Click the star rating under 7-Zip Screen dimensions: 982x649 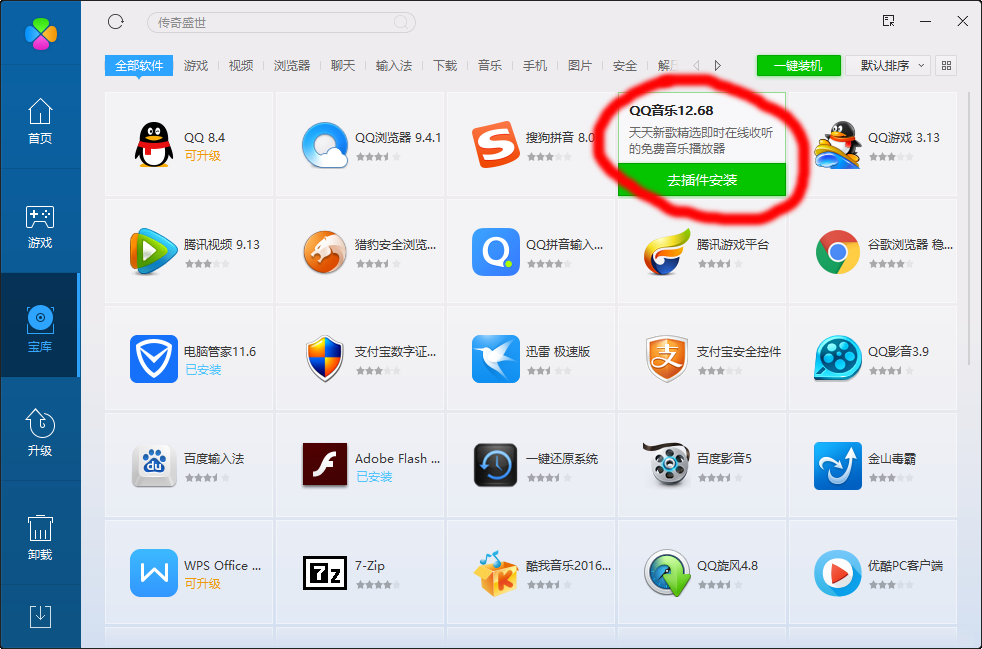(x=378, y=584)
